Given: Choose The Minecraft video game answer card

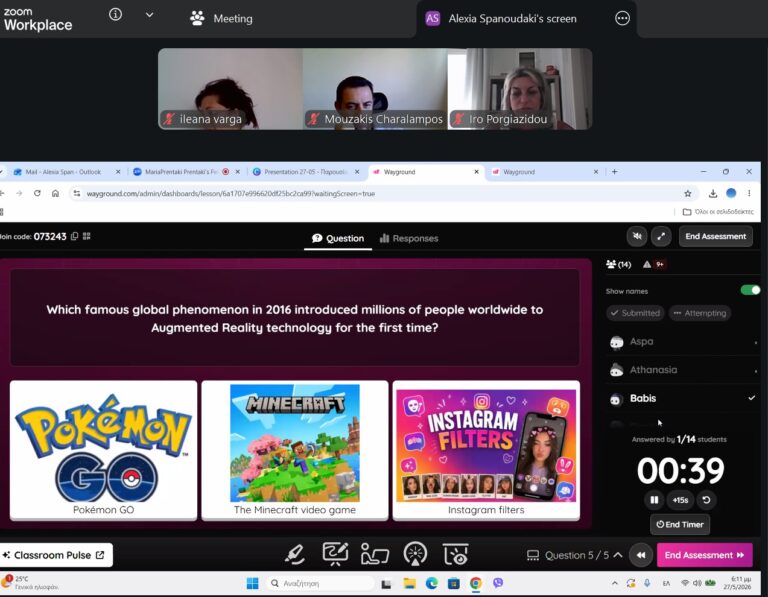Looking at the screenshot, I should pyautogui.click(x=295, y=450).
